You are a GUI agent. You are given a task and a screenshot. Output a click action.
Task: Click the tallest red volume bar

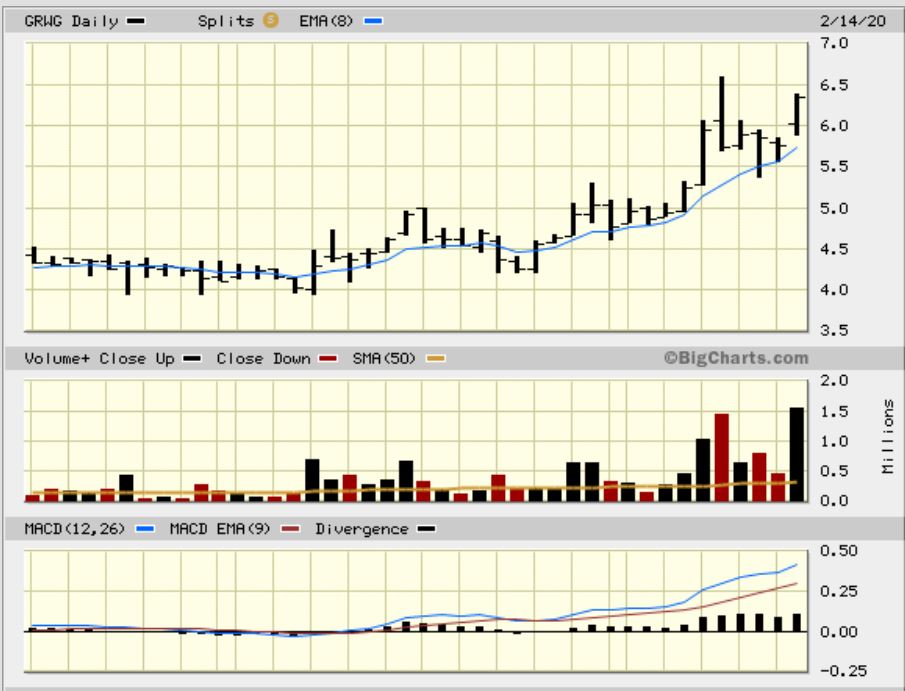pos(721,457)
